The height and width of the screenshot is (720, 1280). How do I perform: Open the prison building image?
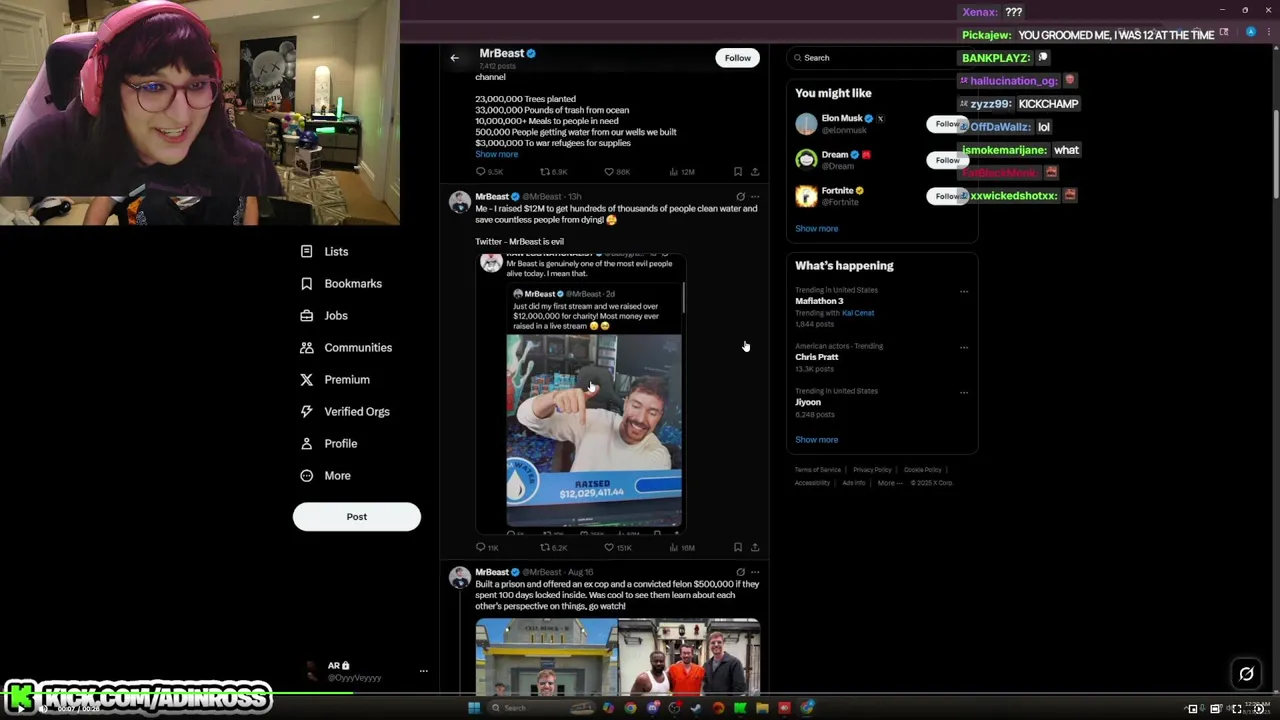tap(546, 656)
